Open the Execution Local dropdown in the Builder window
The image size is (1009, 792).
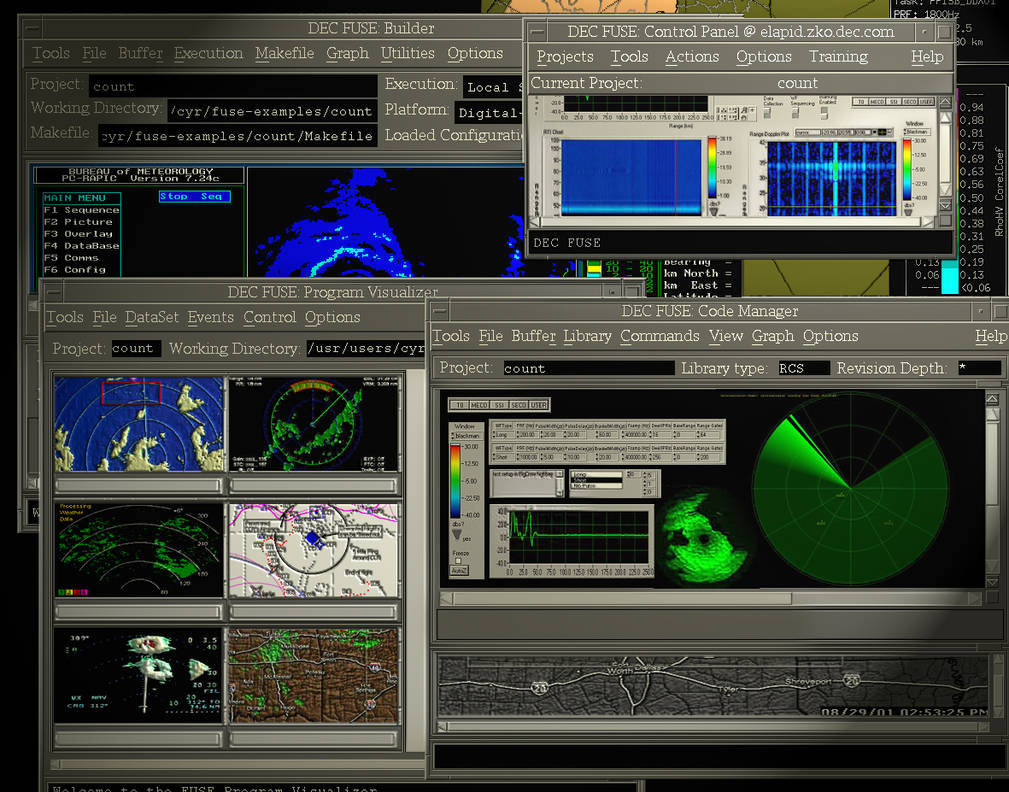497,87
